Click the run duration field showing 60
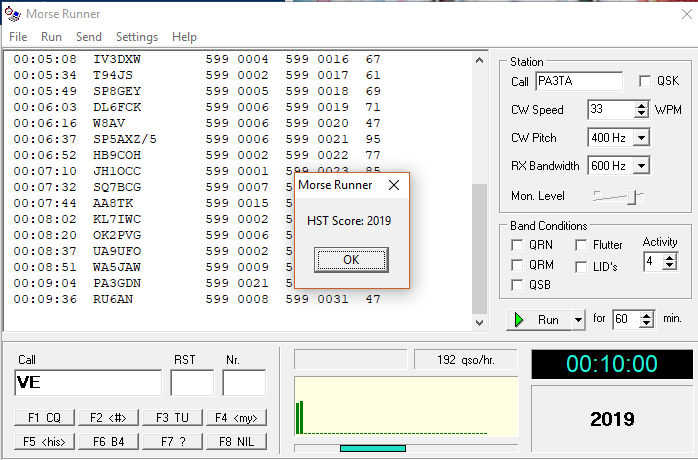Viewport: 698px width, 460px height. [627, 319]
